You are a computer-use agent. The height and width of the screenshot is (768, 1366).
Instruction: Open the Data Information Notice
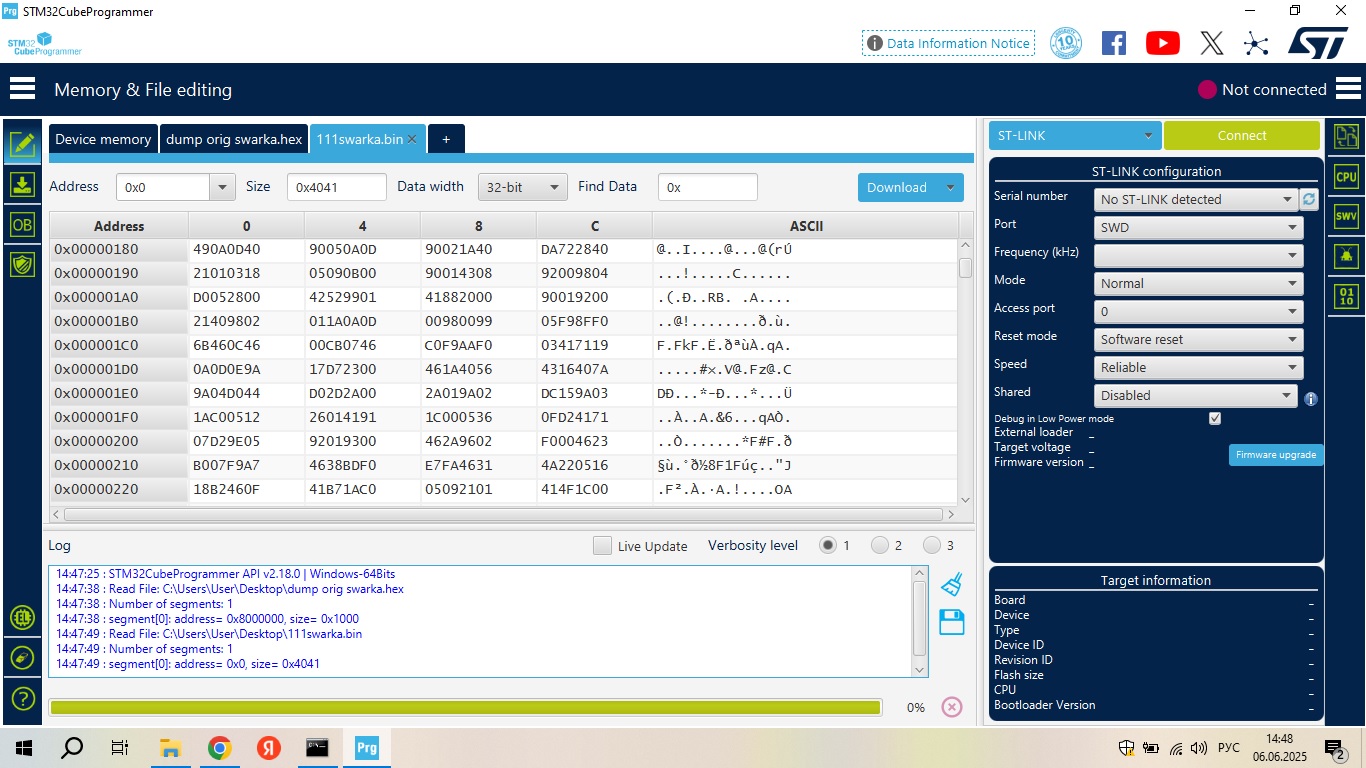click(x=948, y=43)
